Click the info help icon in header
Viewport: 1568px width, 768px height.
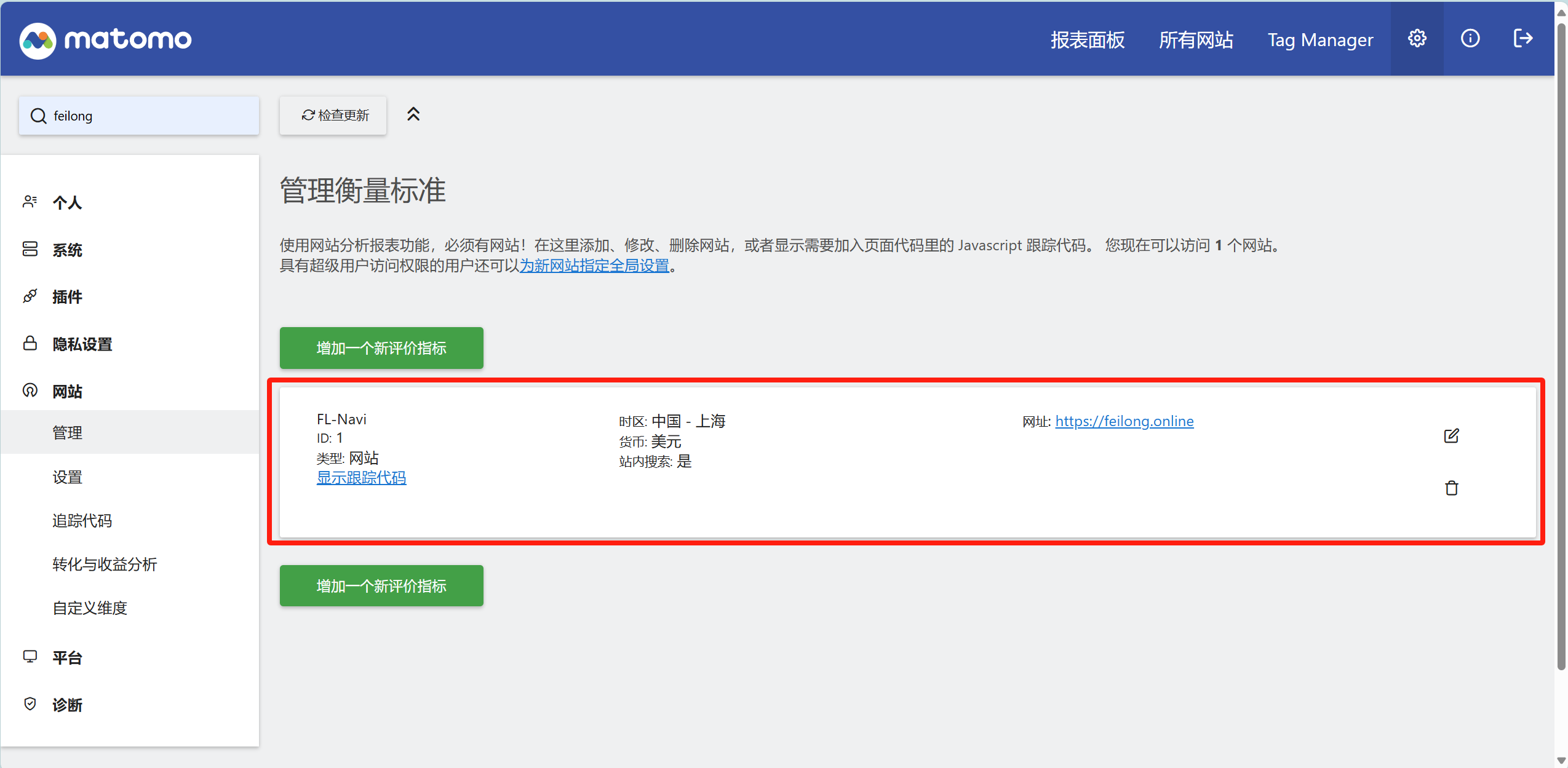coord(1470,39)
